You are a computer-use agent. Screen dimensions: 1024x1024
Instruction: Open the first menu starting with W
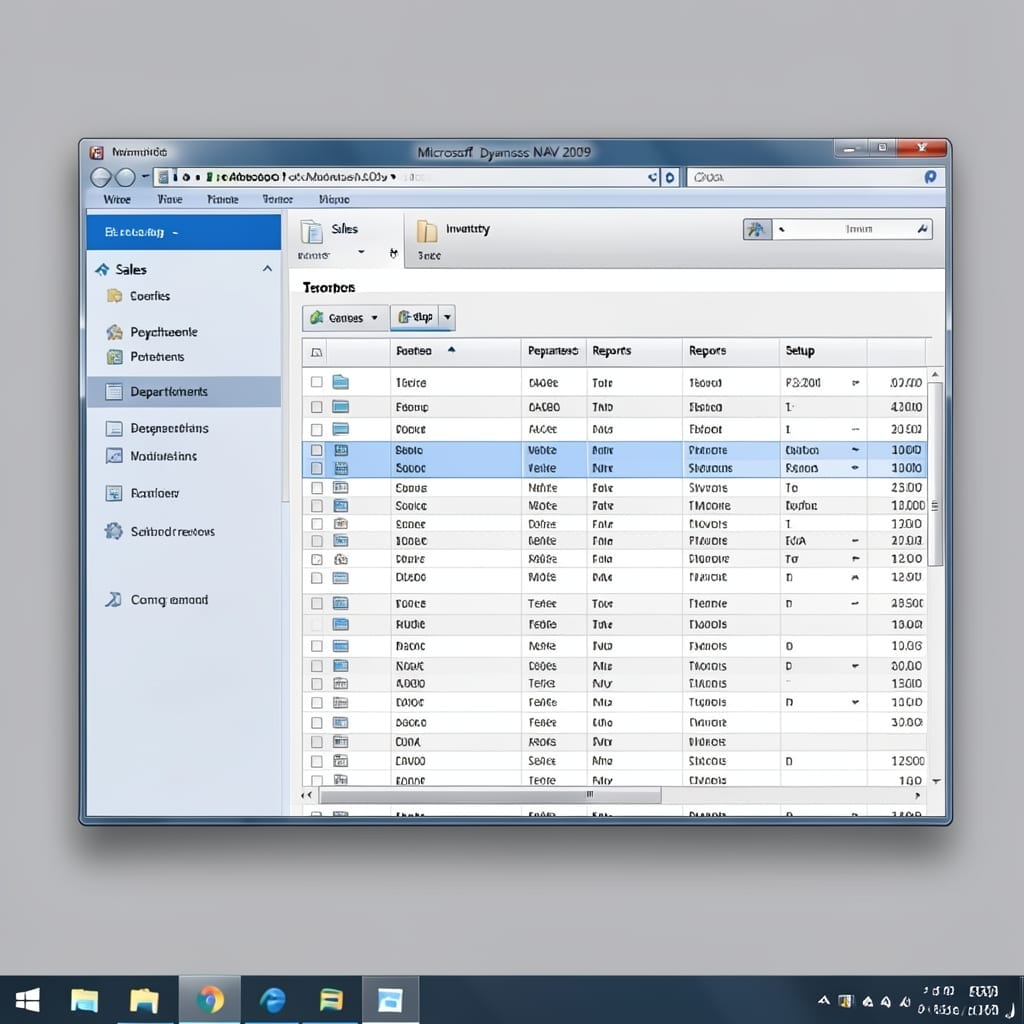(x=117, y=199)
